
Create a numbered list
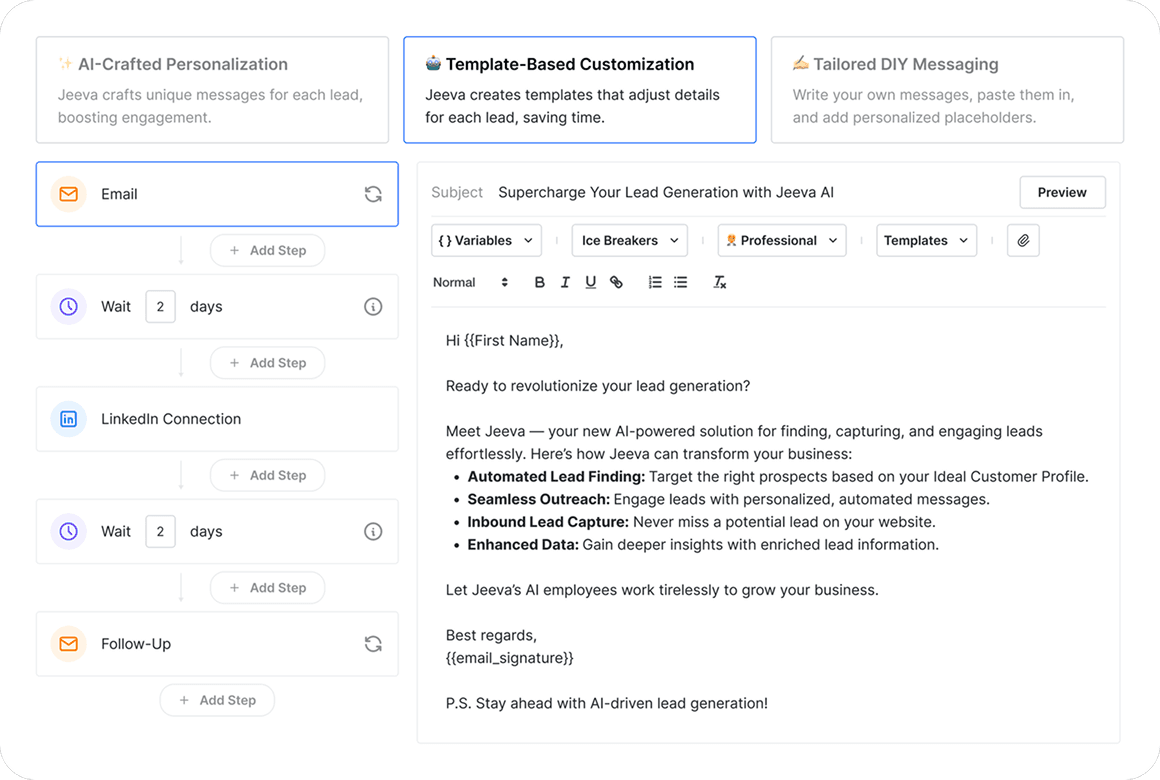[655, 282]
